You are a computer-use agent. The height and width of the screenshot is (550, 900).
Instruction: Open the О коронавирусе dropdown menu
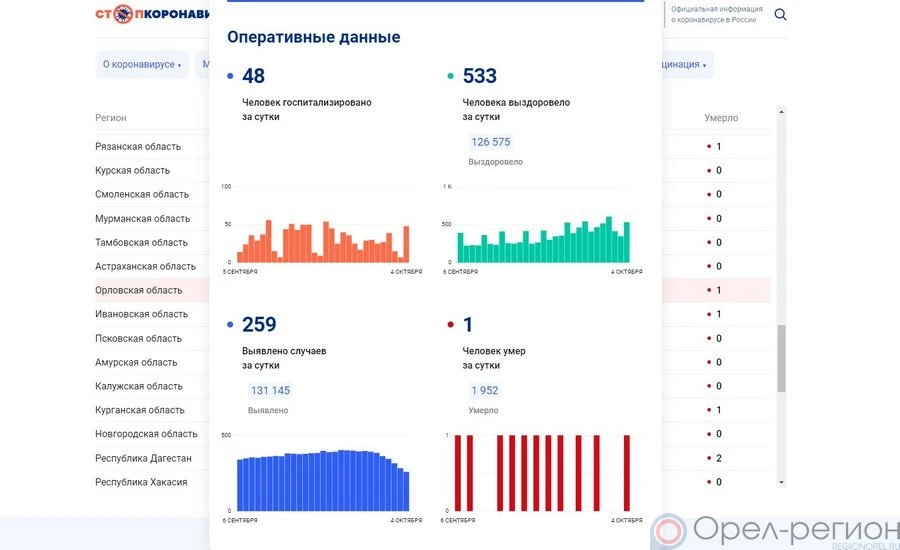[x=142, y=65]
